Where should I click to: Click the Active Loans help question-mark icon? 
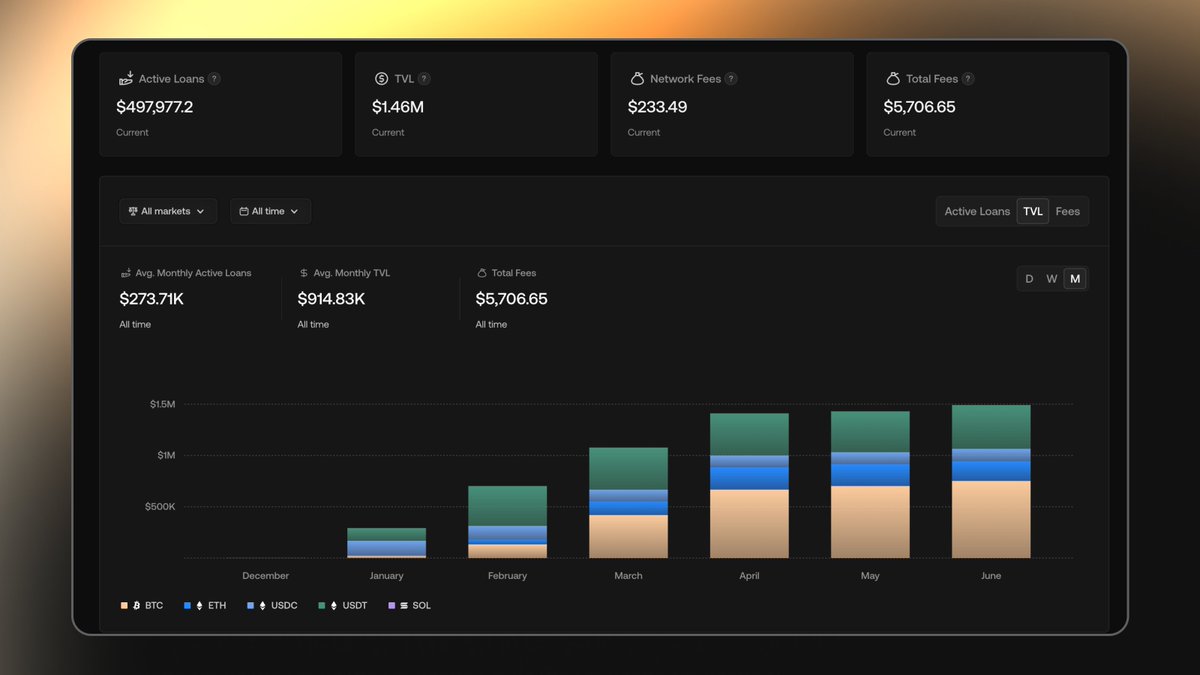point(214,79)
